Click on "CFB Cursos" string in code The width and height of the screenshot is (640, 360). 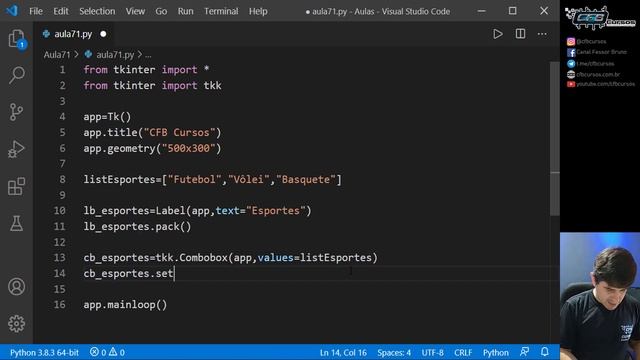click(179, 133)
